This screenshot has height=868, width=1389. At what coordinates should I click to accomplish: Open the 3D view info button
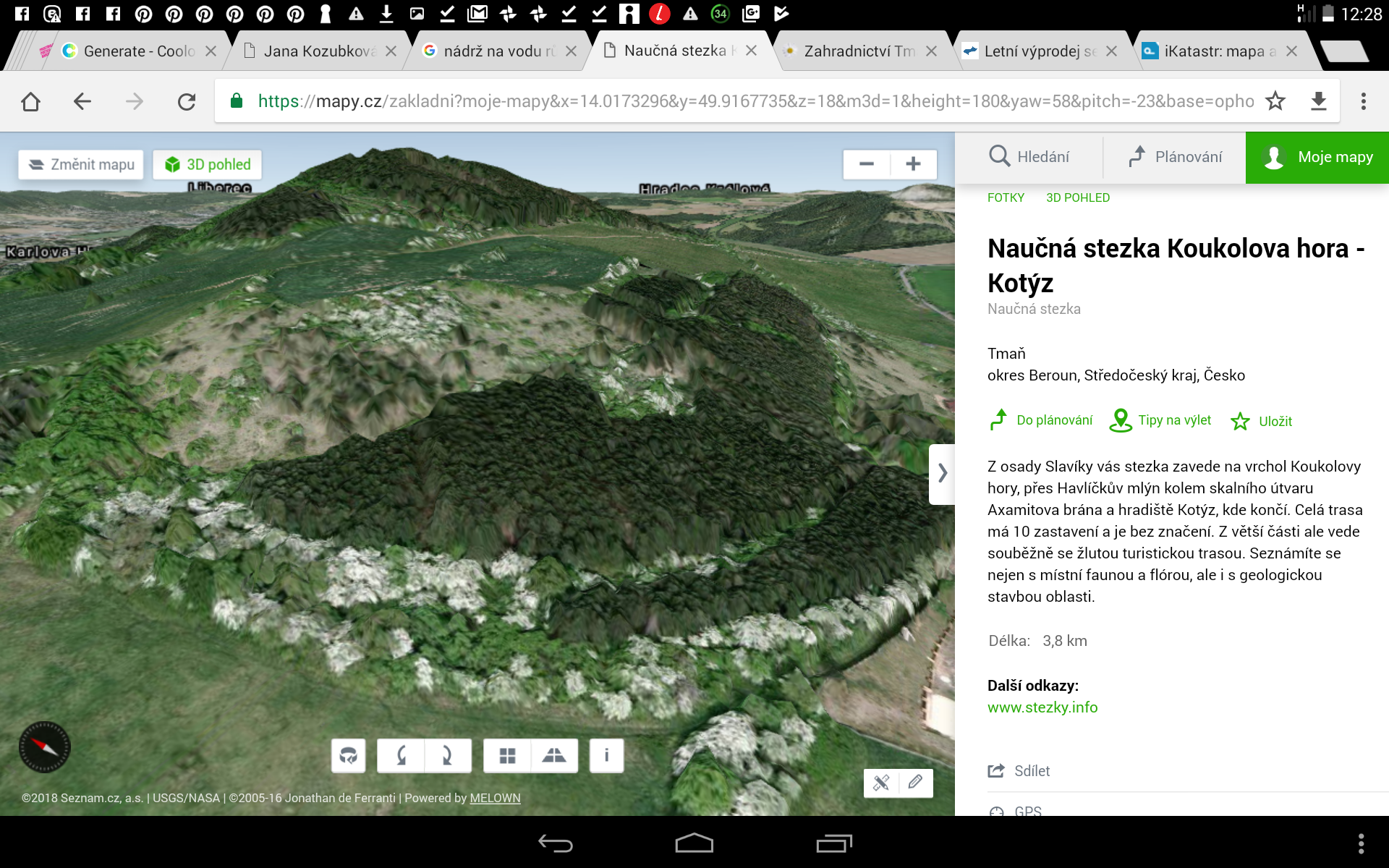606,756
